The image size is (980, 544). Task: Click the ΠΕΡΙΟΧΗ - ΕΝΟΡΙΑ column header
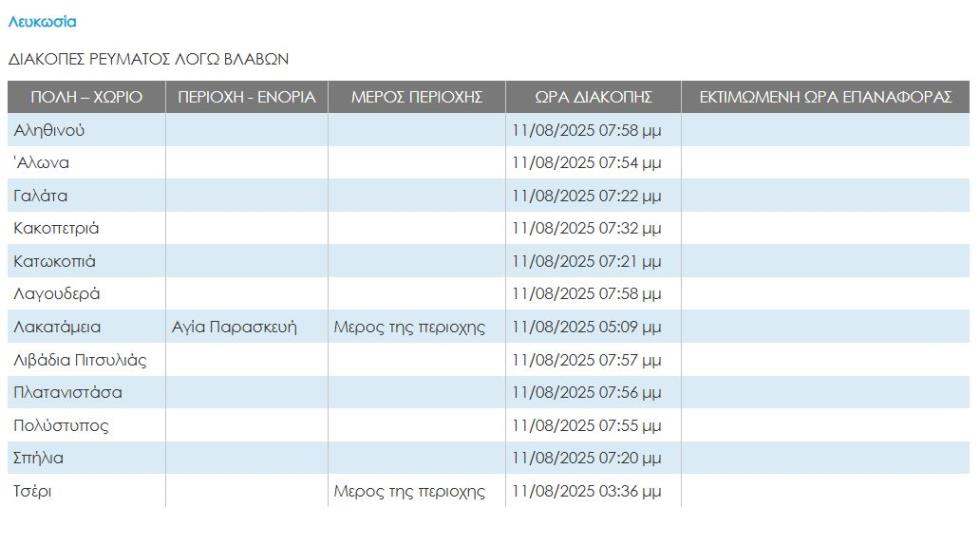pos(246,97)
